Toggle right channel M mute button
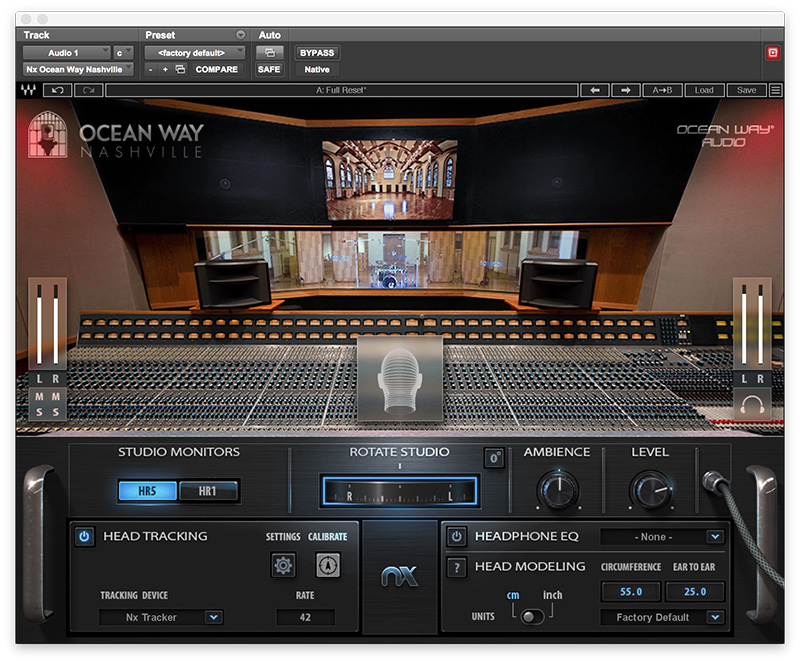 point(56,396)
